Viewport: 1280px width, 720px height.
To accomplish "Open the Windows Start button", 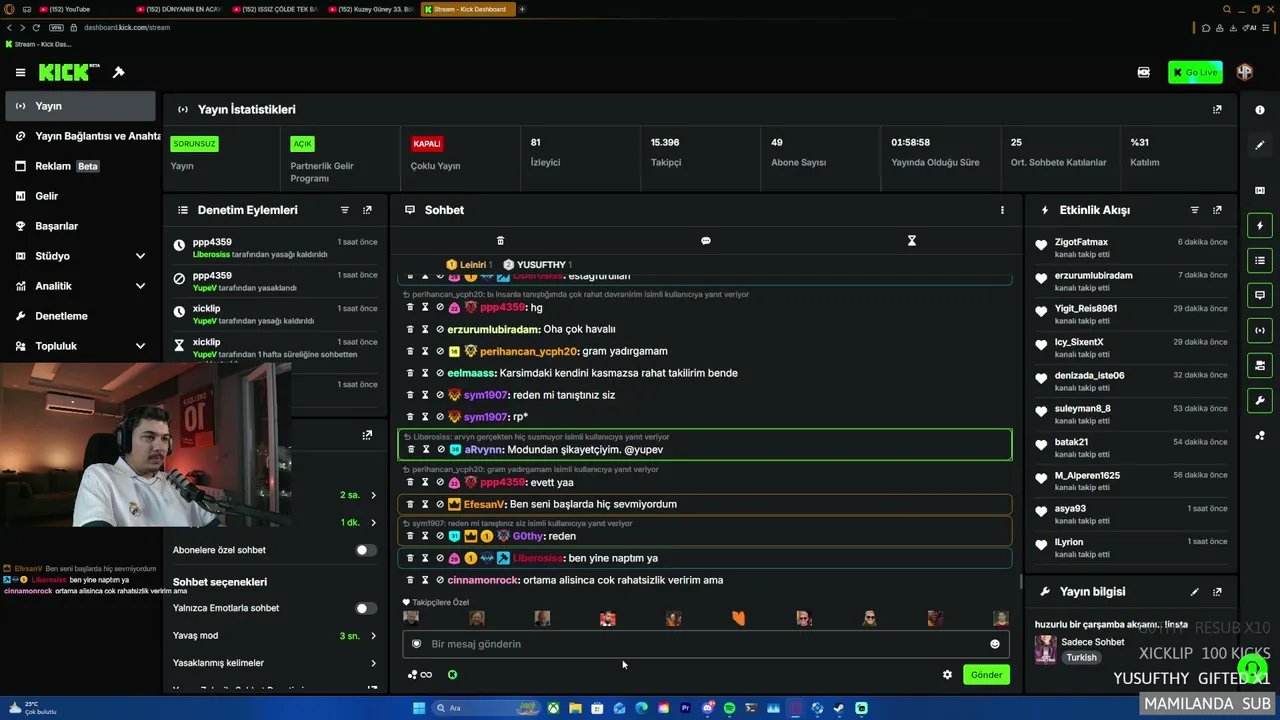I will (419, 708).
